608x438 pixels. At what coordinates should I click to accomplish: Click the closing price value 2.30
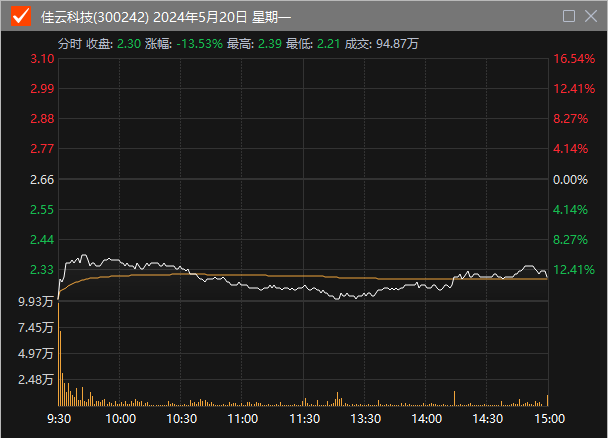tap(129, 44)
